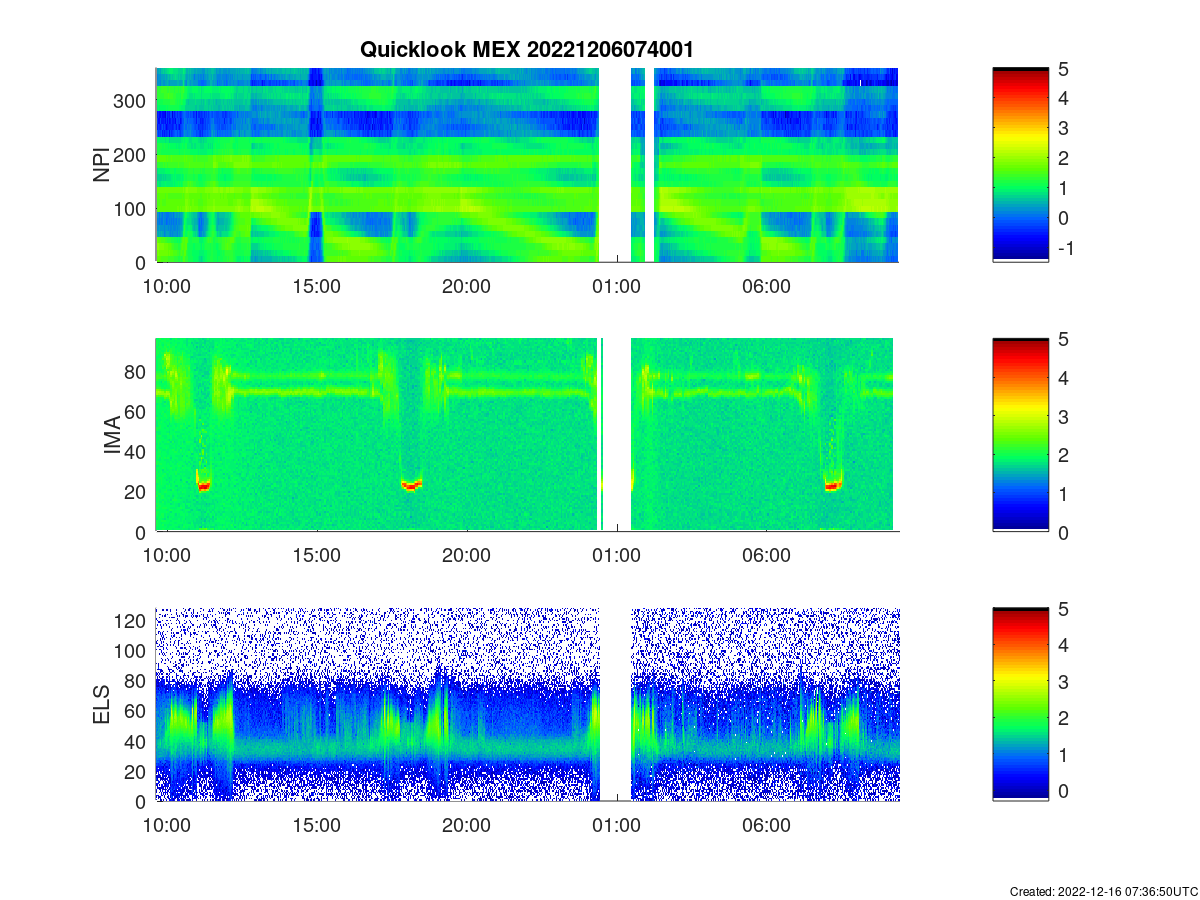Click the IMA plot's color bar
Screen dimensions: 1200x900
(1020, 435)
